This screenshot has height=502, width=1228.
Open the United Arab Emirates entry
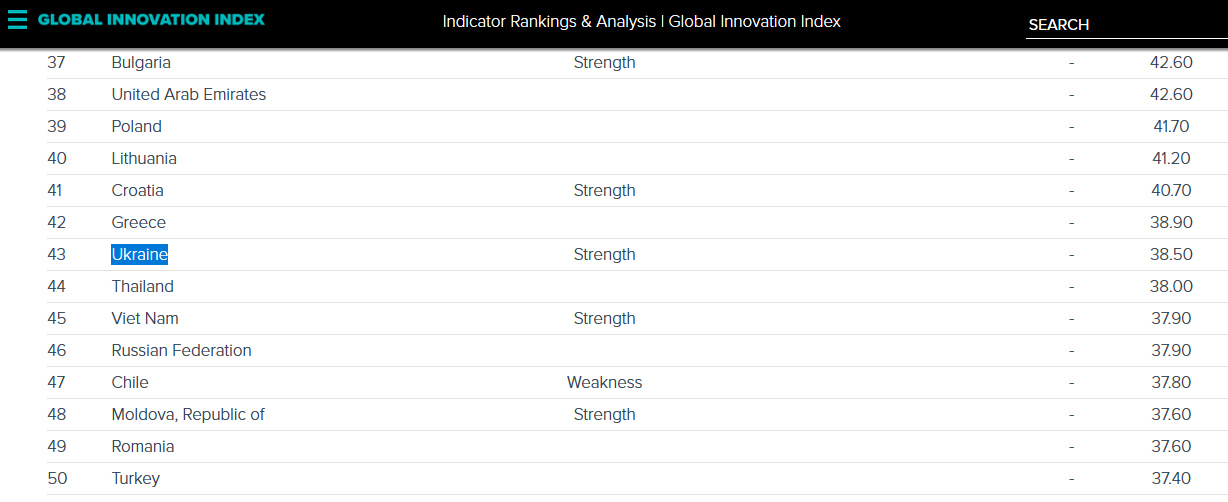coord(188,94)
